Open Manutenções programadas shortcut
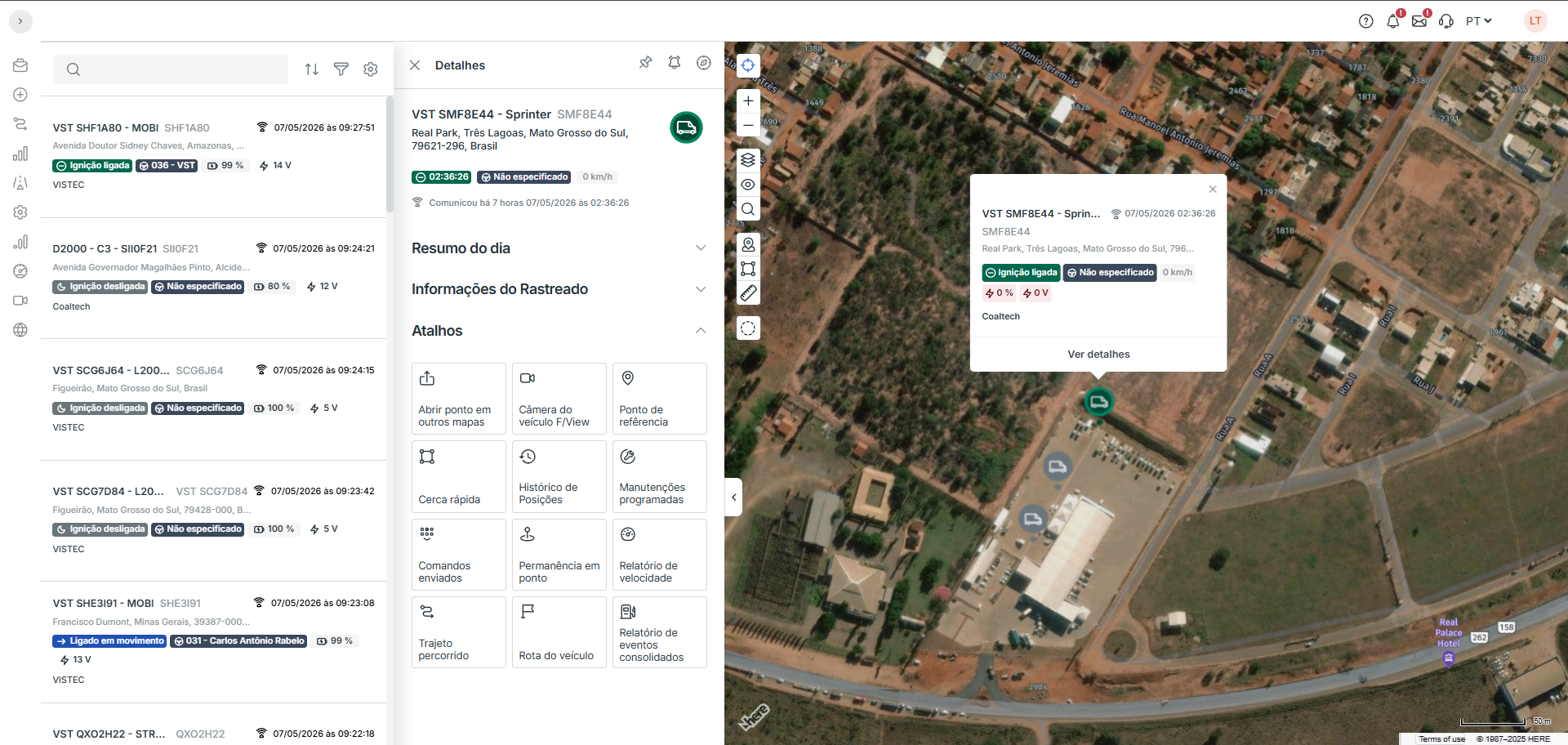 click(660, 477)
